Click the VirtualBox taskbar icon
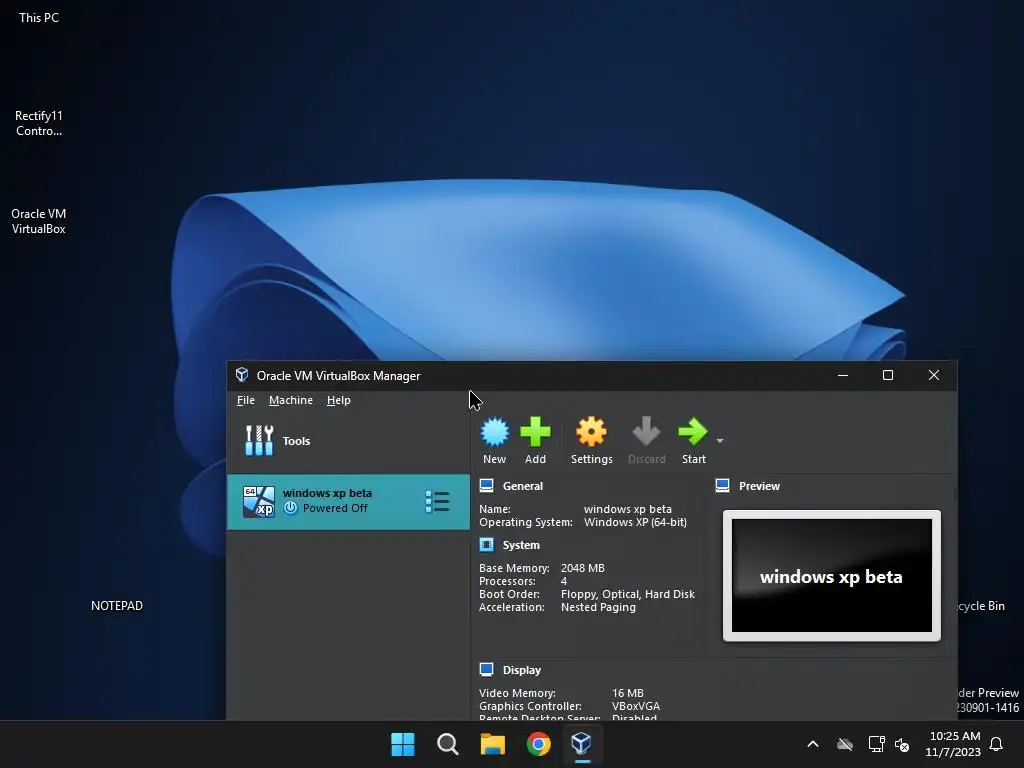1024x768 pixels. [581, 744]
